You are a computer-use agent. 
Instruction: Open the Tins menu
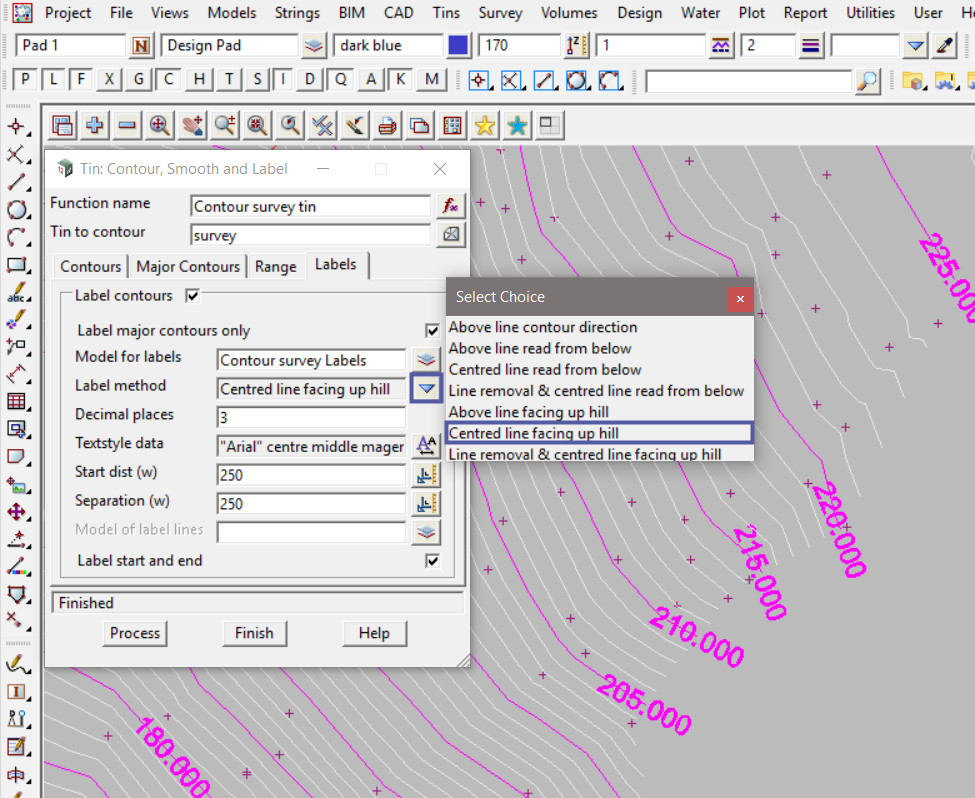point(446,13)
